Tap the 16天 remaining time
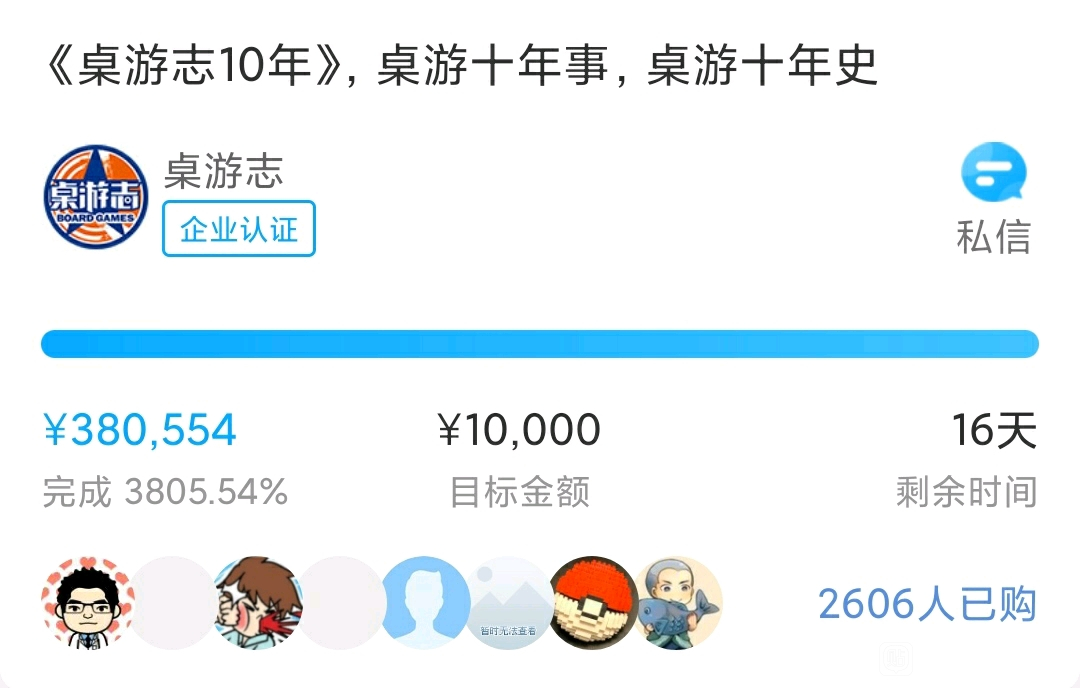The width and height of the screenshot is (1080, 688). click(x=994, y=430)
